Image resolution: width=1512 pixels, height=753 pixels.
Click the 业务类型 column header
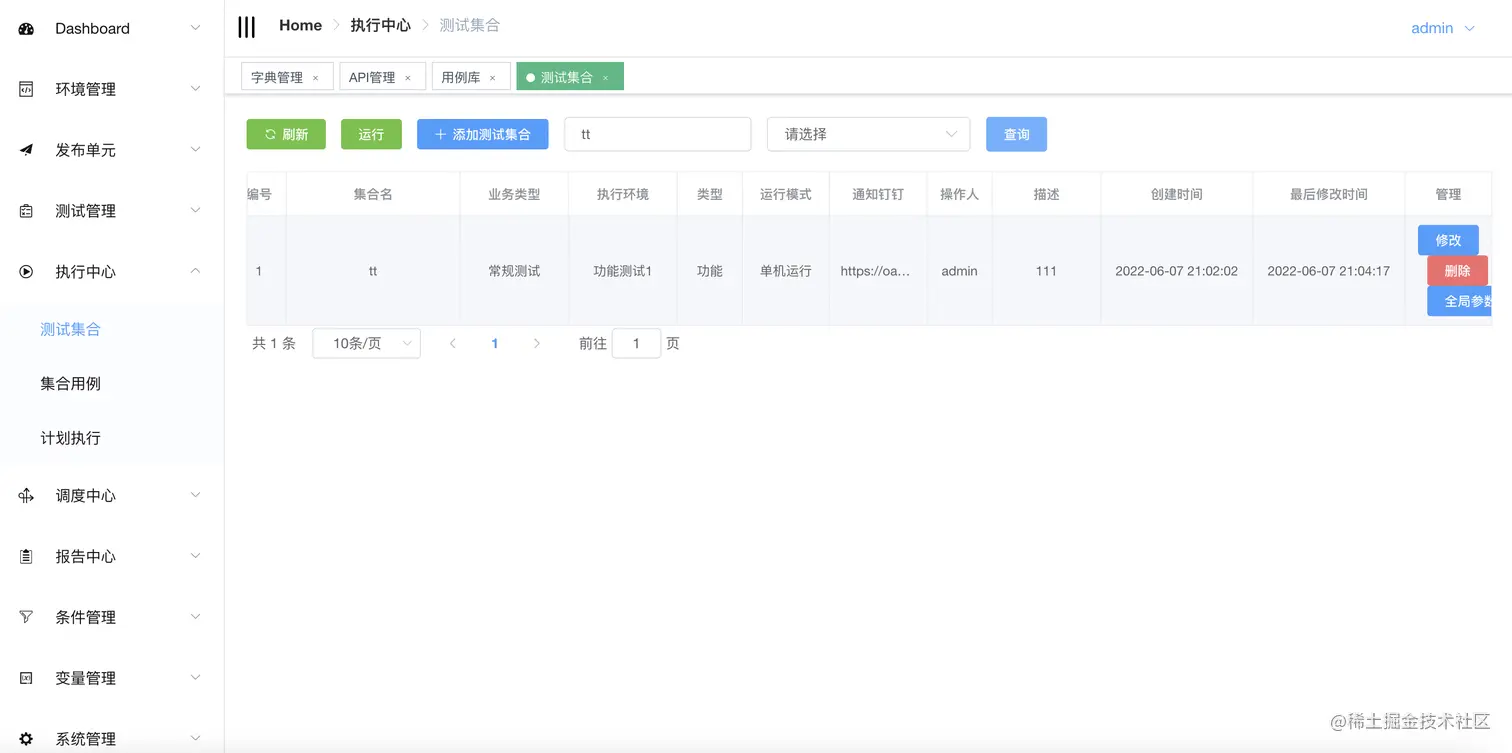pyautogui.click(x=514, y=194)
